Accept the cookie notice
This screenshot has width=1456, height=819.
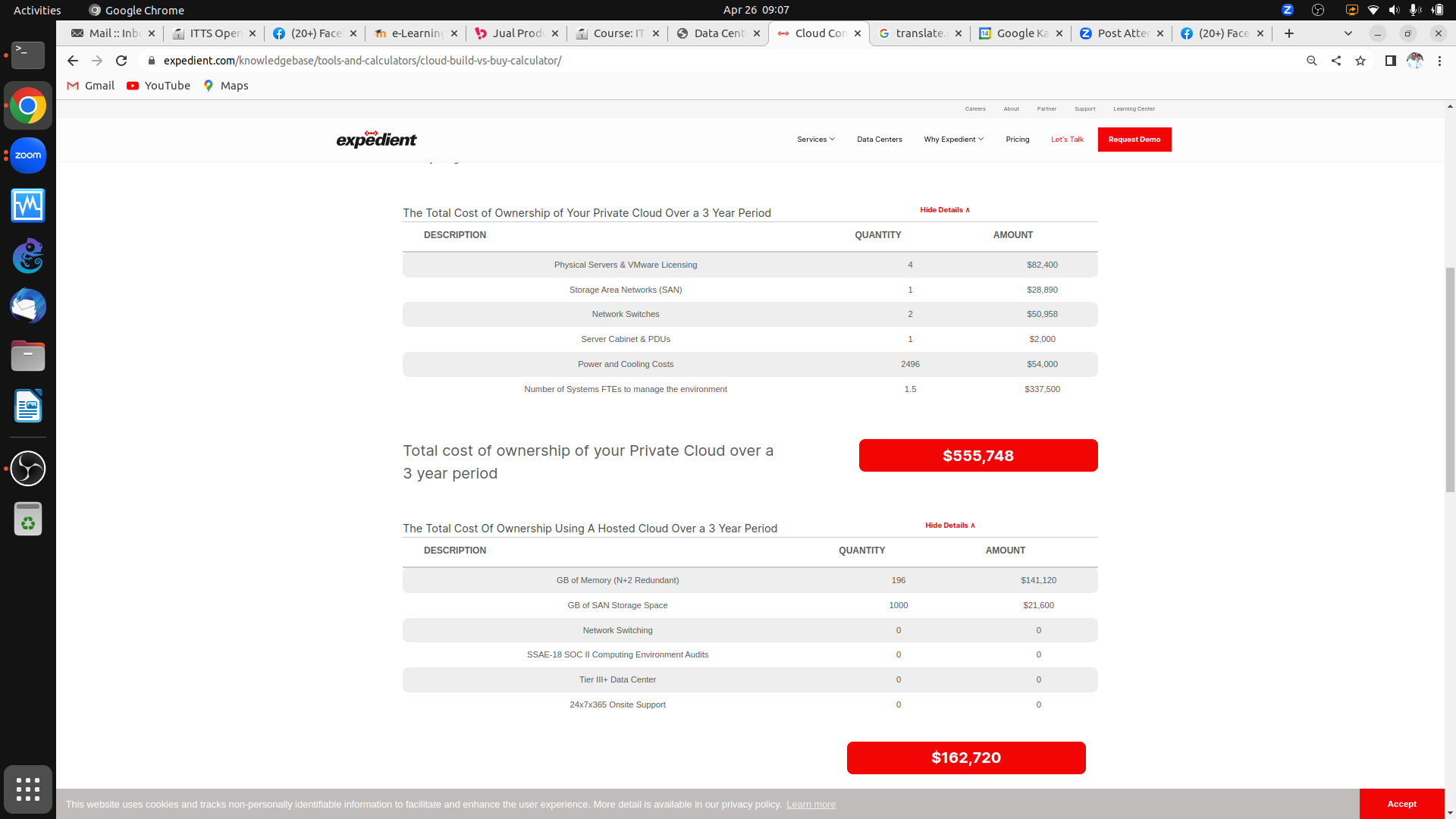tap(1401, 804)
